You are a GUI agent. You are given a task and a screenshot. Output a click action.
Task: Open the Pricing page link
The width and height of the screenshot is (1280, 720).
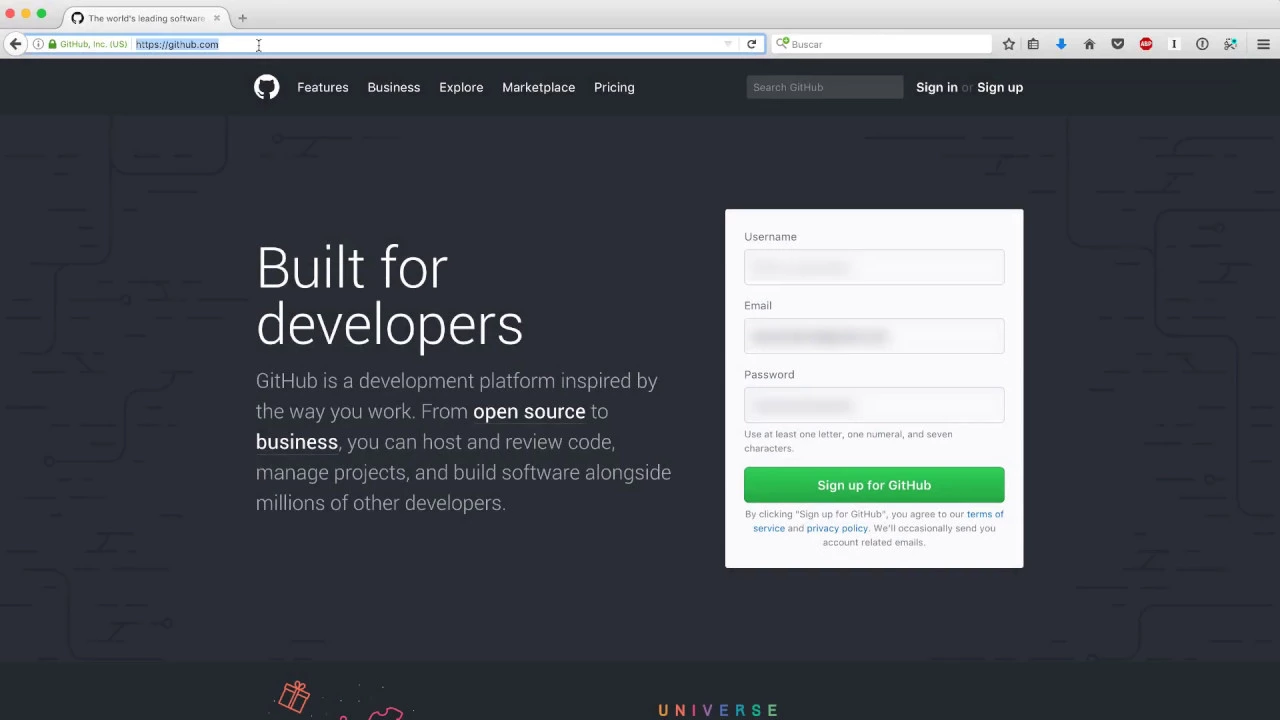(x=614, y=87)
